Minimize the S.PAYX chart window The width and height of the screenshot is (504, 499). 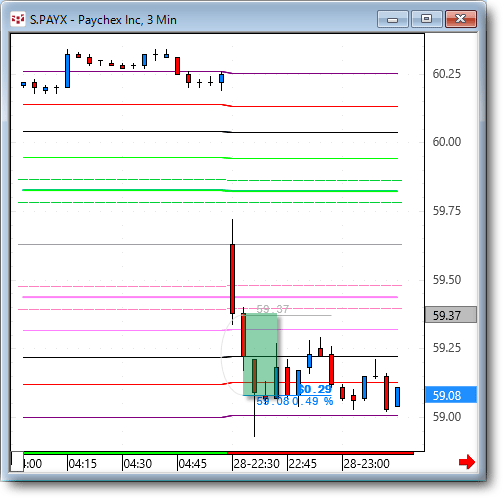393,19
